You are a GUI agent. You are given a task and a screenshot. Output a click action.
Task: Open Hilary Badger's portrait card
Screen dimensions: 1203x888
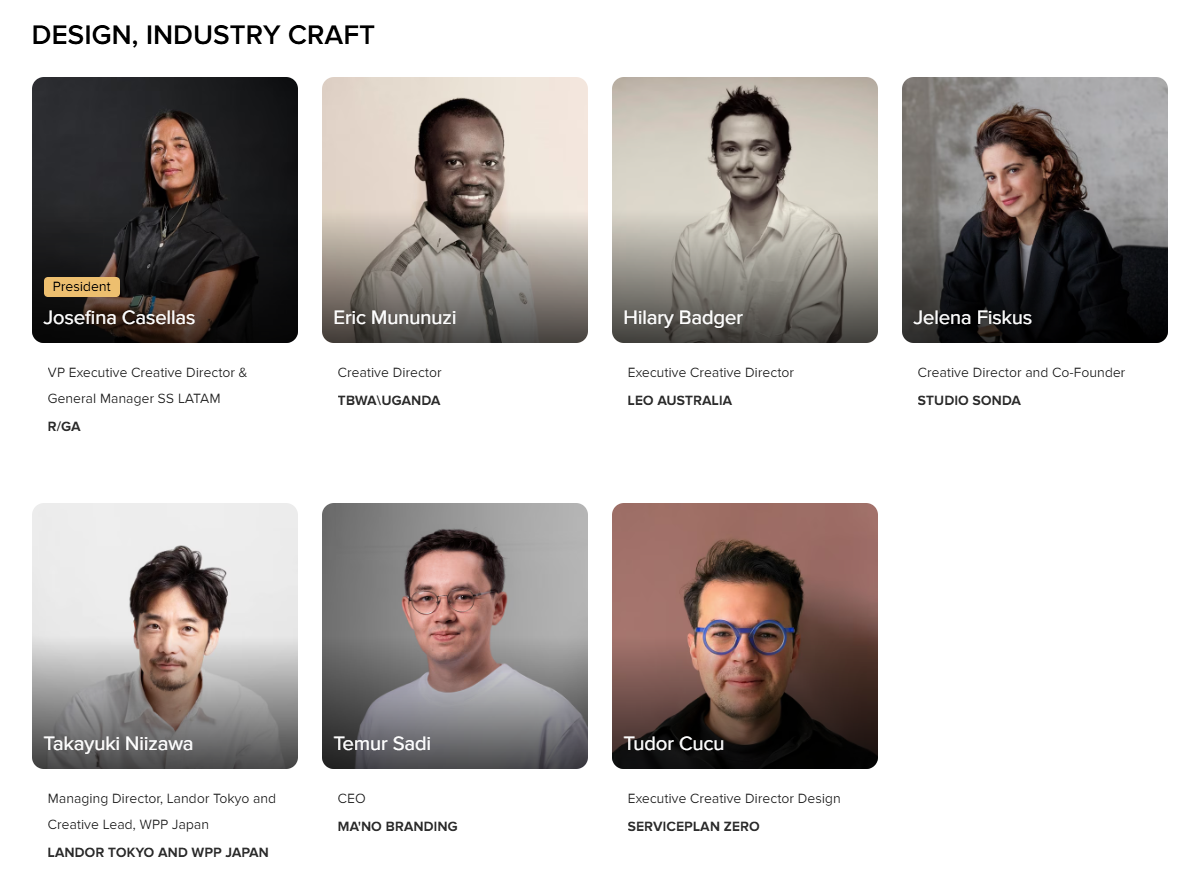click(745, 210)
